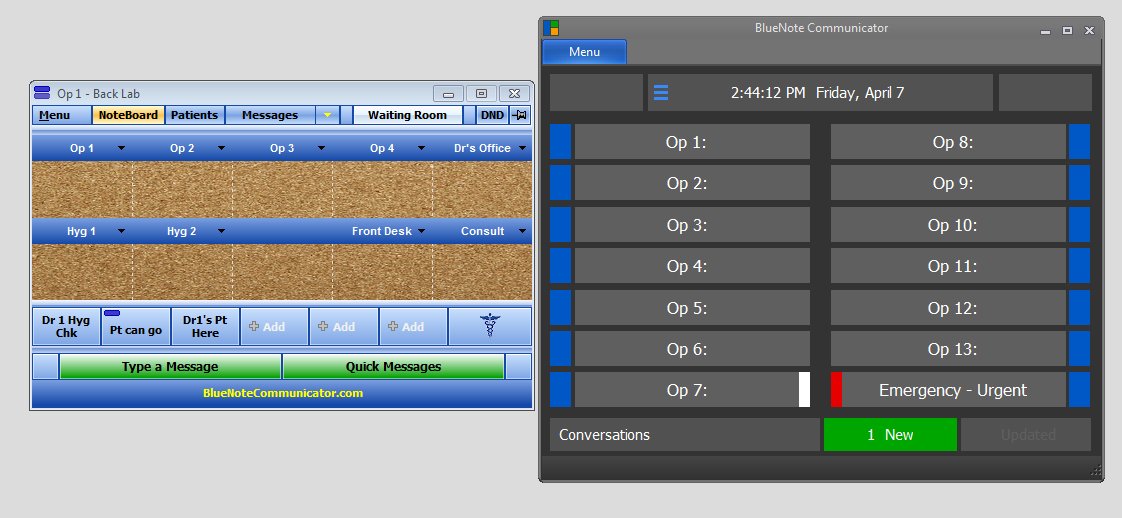Click the Quick Messages button
The image size is (1122, 518).
394,366
